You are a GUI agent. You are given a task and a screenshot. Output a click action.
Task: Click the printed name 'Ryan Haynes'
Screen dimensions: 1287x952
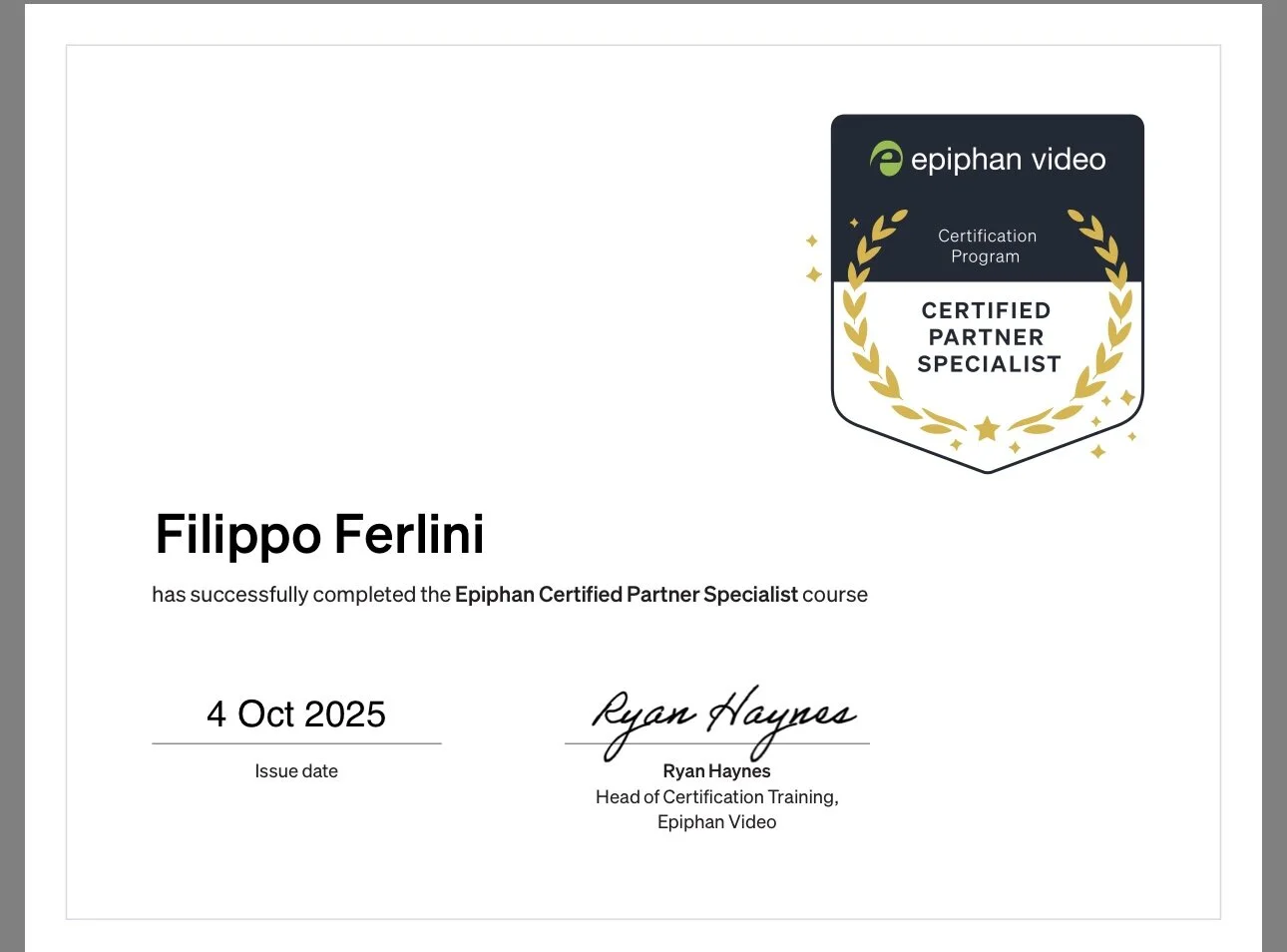coord(716,771)
